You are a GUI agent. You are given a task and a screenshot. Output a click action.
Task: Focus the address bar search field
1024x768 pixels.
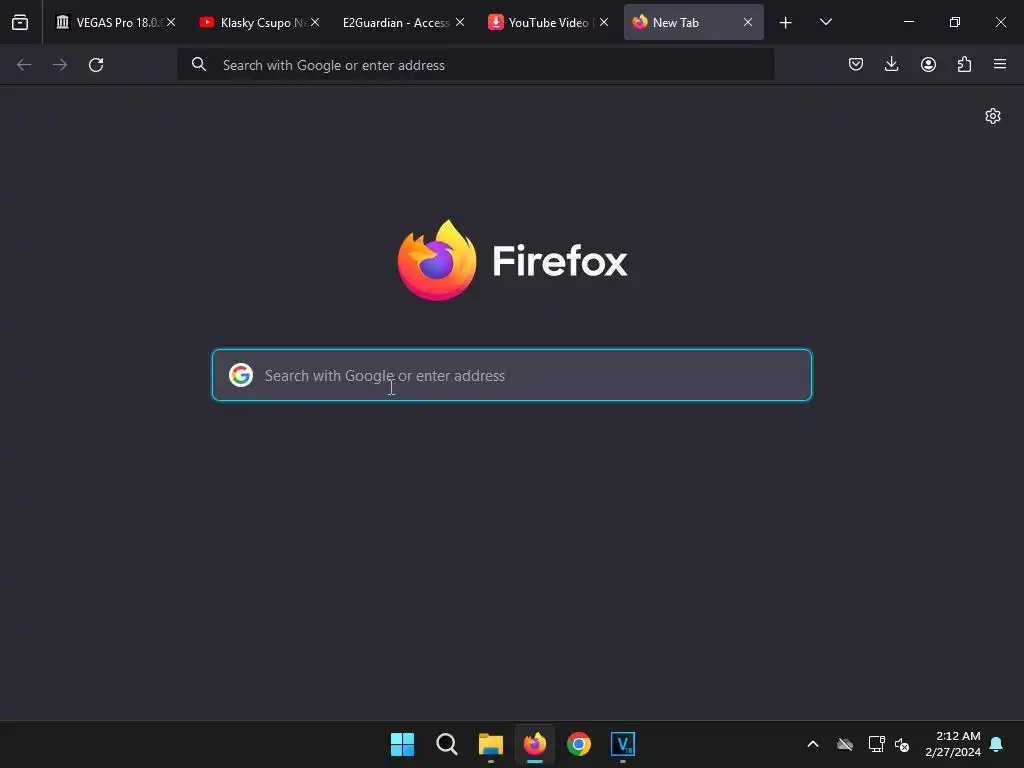point(476,65)
